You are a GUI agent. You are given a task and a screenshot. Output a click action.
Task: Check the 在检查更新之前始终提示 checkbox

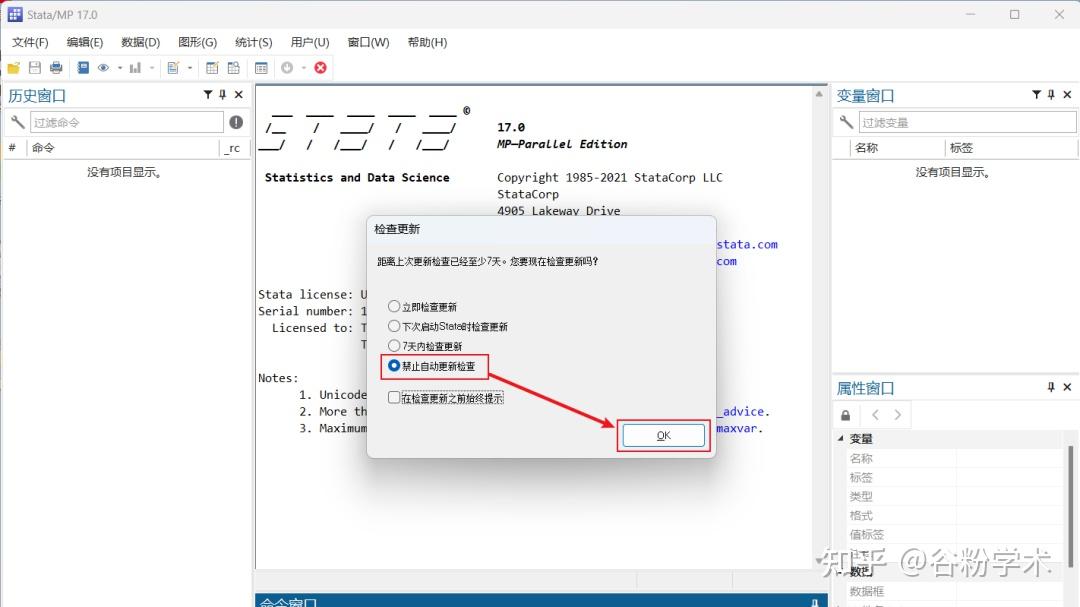click(x=394, y=396)
